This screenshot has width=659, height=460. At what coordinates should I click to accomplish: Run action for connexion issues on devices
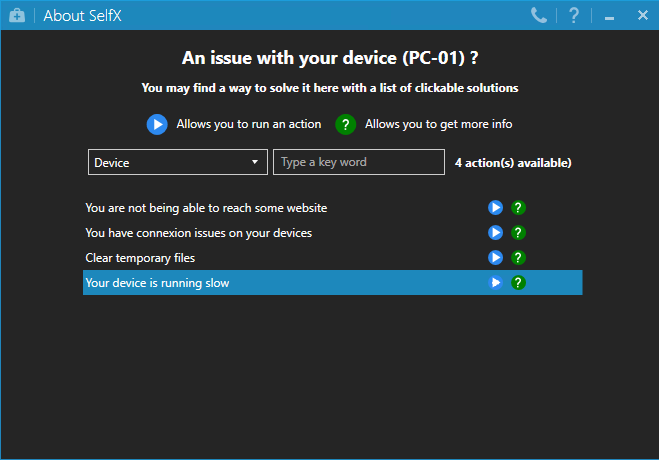tap(495, 233)
